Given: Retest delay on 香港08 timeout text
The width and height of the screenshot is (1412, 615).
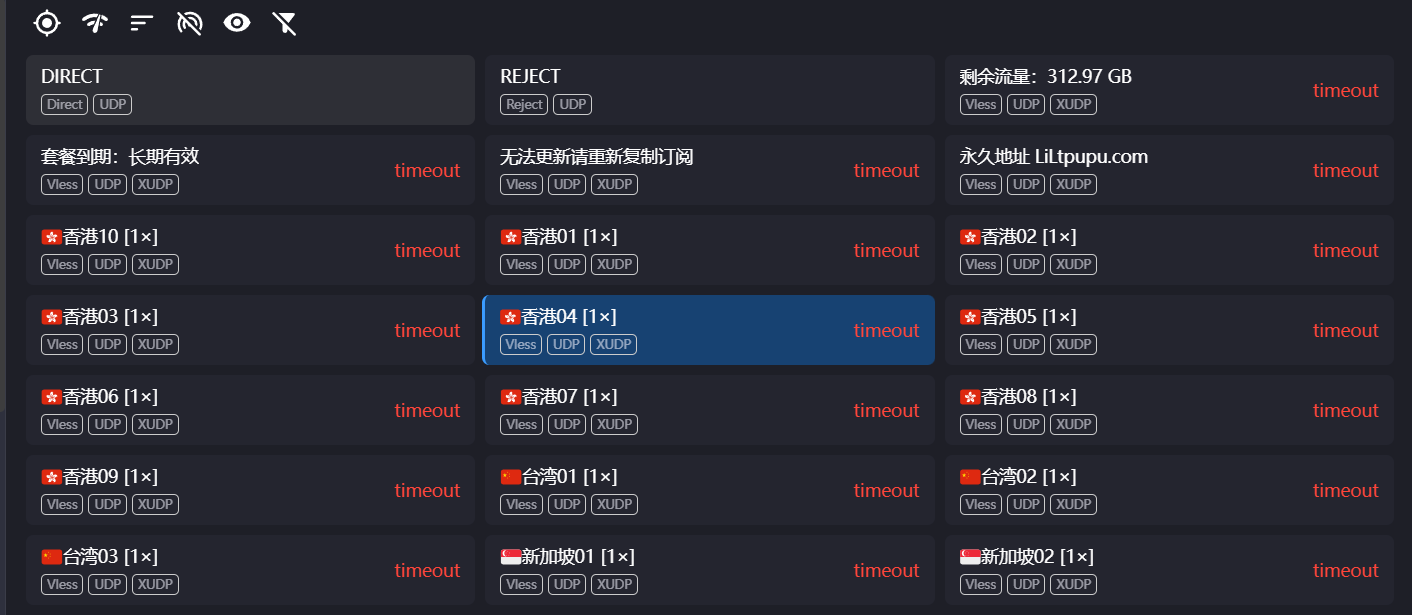Looking at the screenshot, I should (1345, 410).
